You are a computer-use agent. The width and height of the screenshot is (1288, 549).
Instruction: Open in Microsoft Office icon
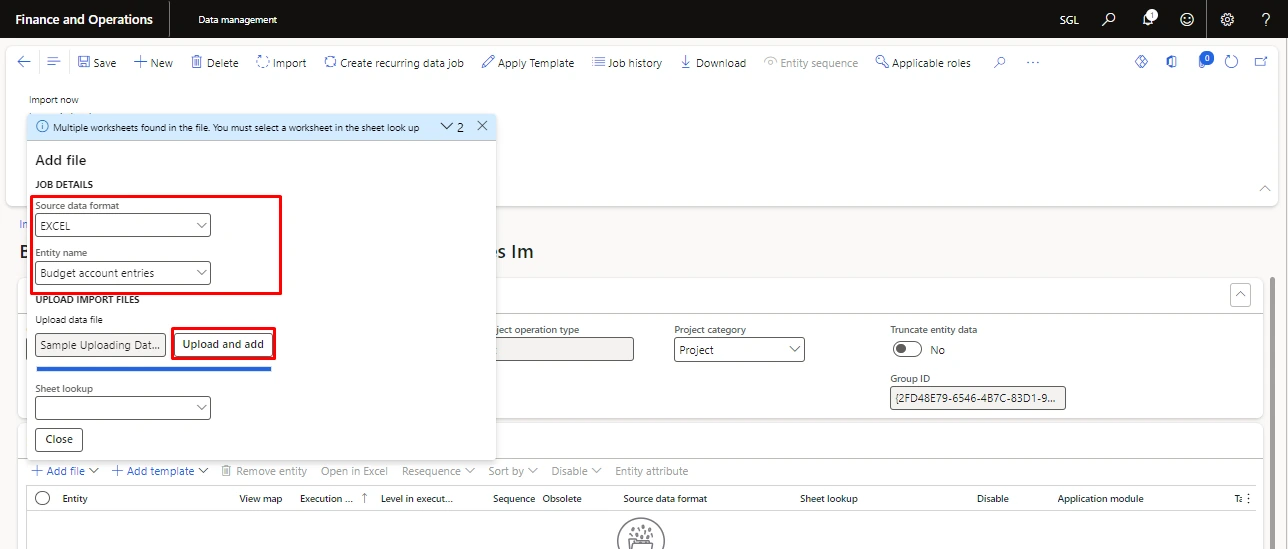[x=1171, y=62]
